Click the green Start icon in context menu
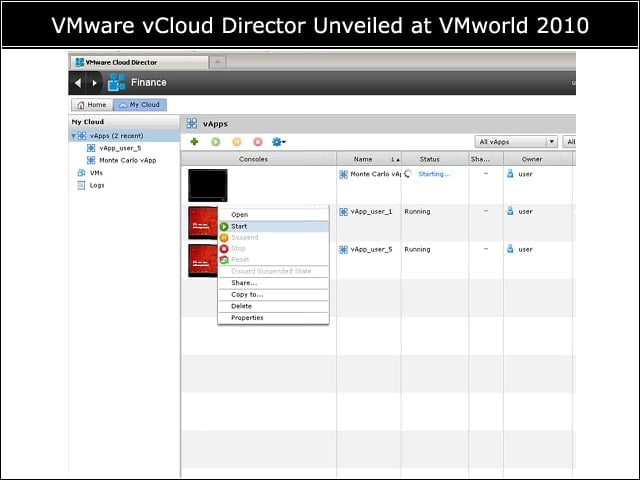The image size is (640, 480). (224, 227)
